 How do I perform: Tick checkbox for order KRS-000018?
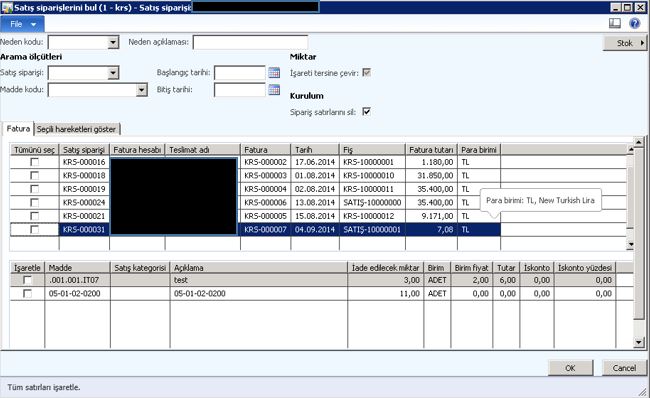click(x=35, y=175)
